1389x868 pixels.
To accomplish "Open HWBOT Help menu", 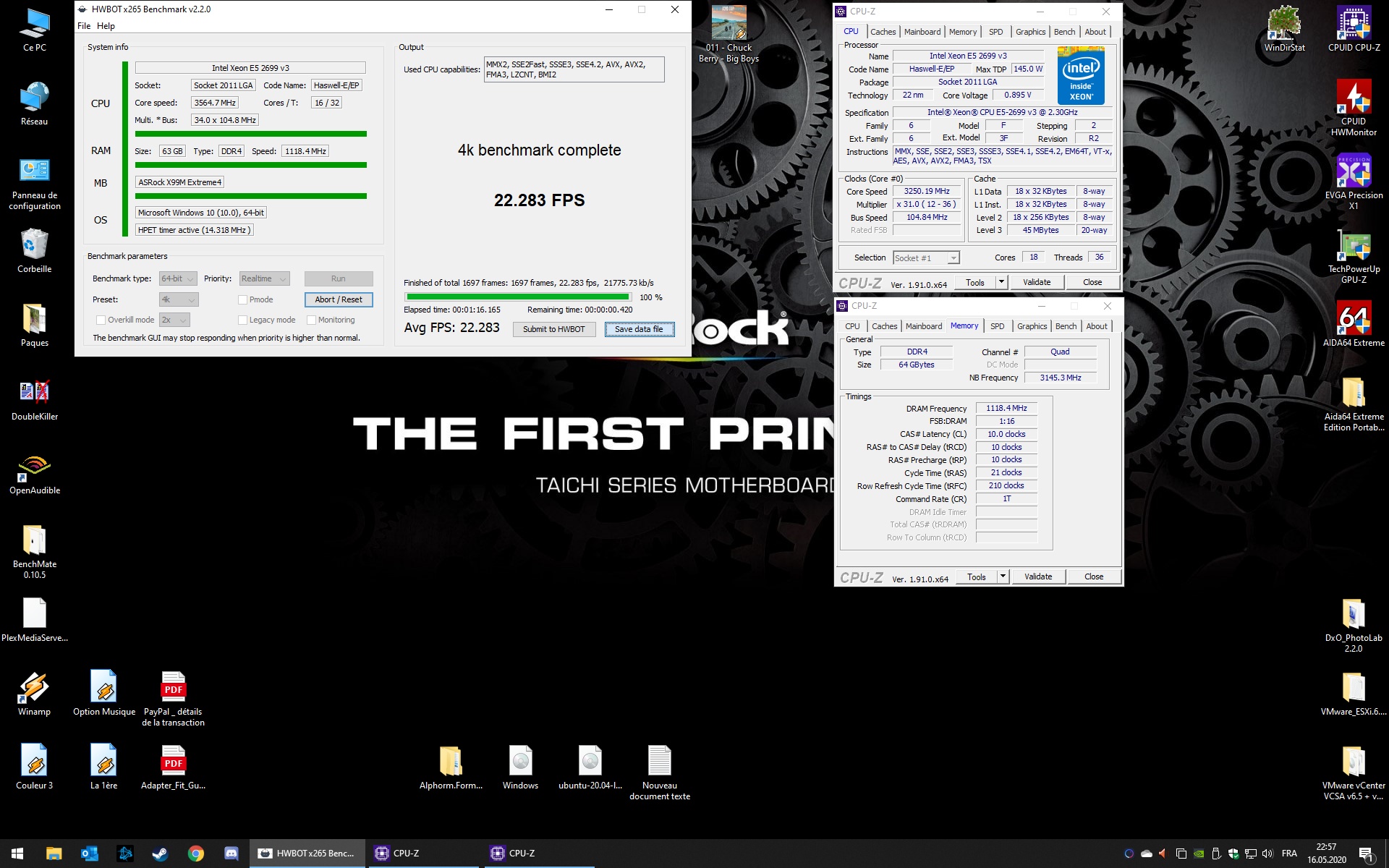I will [106, 26].
